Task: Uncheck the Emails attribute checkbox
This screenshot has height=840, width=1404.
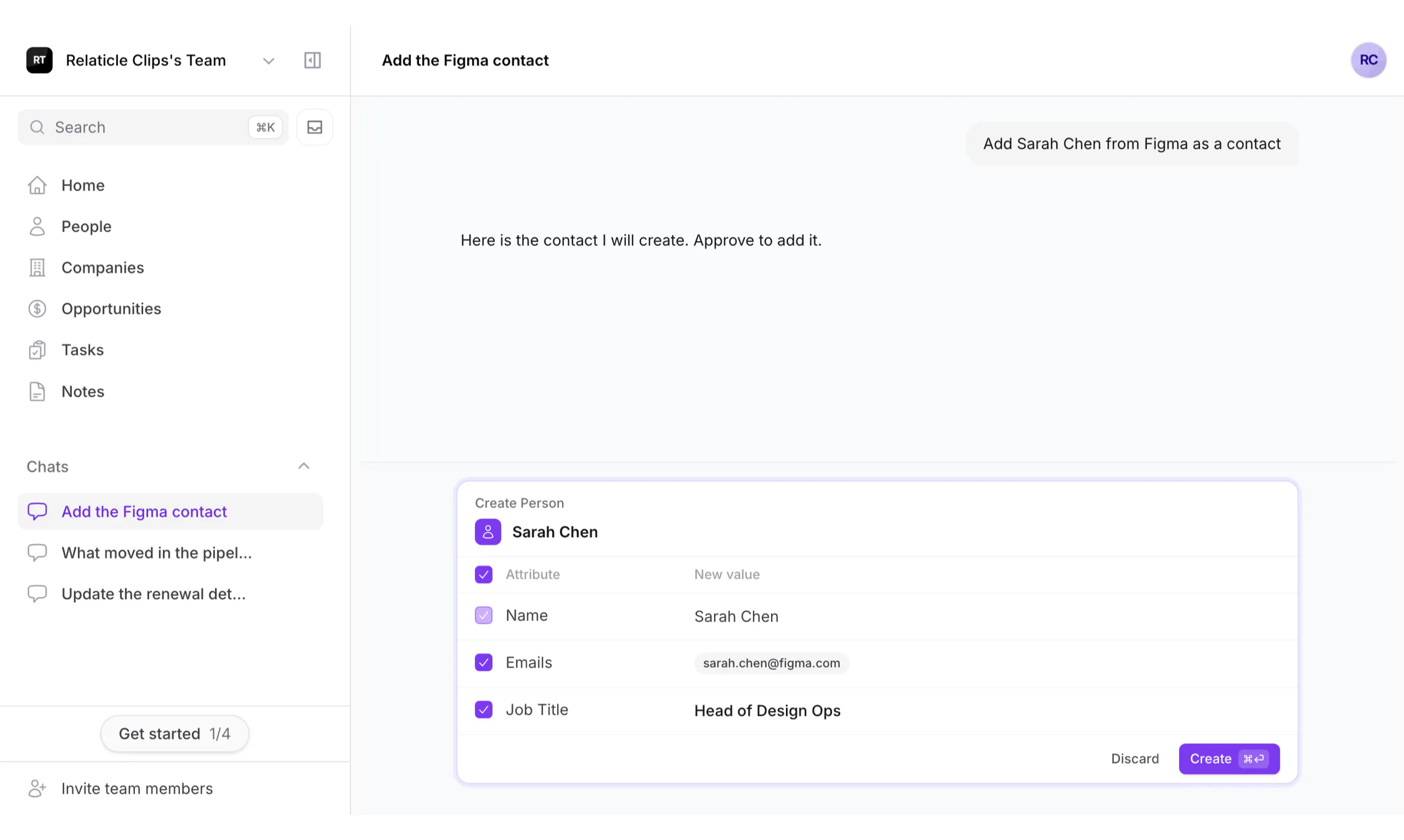Action: point(483,662)
